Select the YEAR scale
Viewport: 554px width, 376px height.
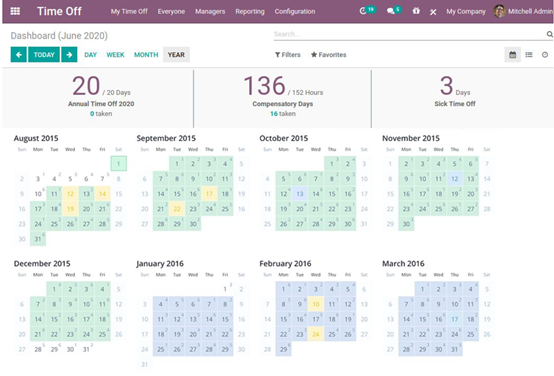tap(176, 54)
